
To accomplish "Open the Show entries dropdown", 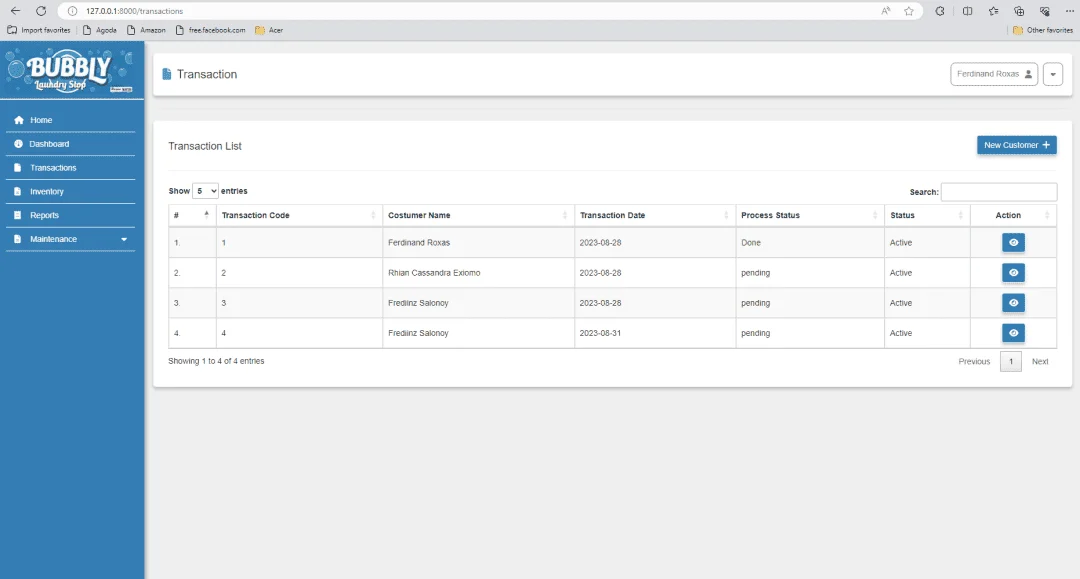I will tap(205, 191).
